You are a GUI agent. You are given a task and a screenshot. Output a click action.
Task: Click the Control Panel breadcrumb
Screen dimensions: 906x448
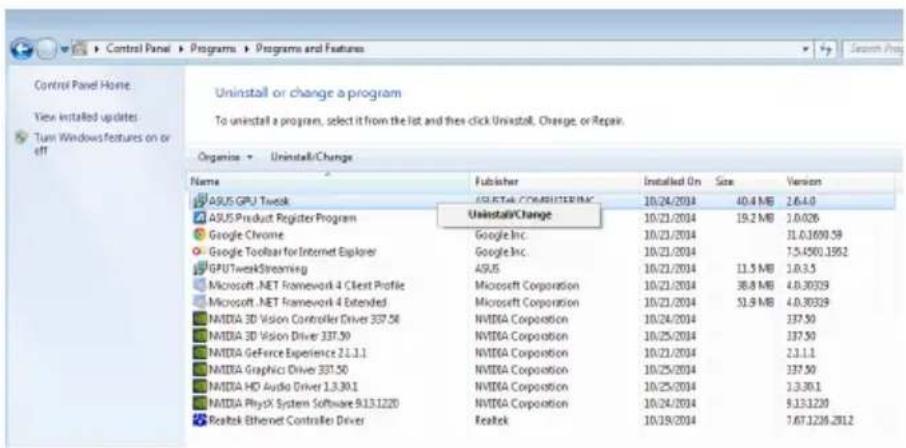click(139, 49)
